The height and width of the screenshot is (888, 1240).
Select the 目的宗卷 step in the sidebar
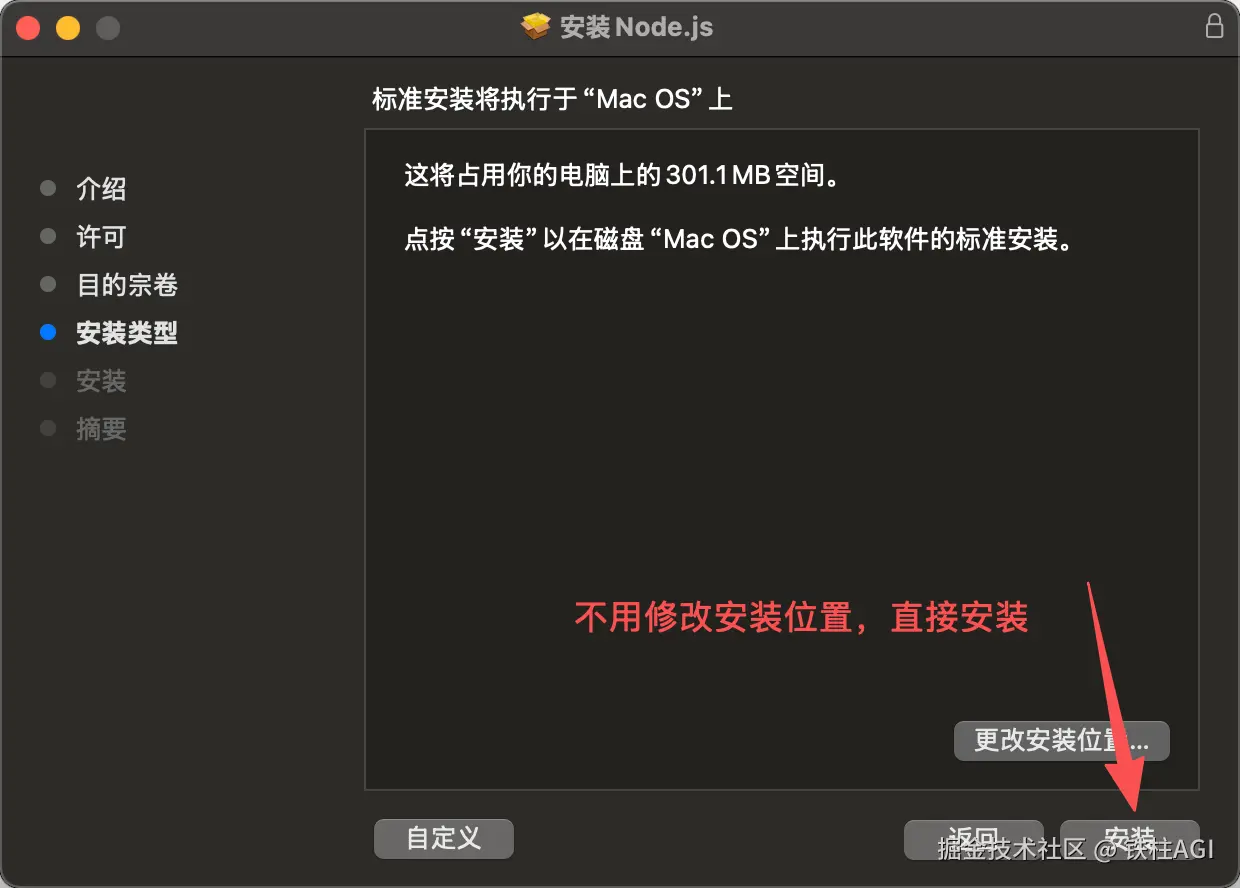click(x=127, y=285)
